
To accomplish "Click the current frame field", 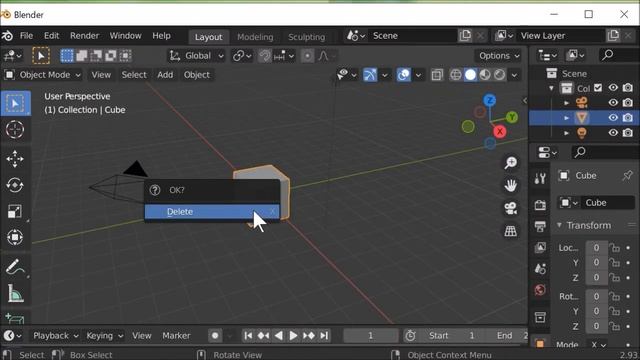I will [371, 336].
